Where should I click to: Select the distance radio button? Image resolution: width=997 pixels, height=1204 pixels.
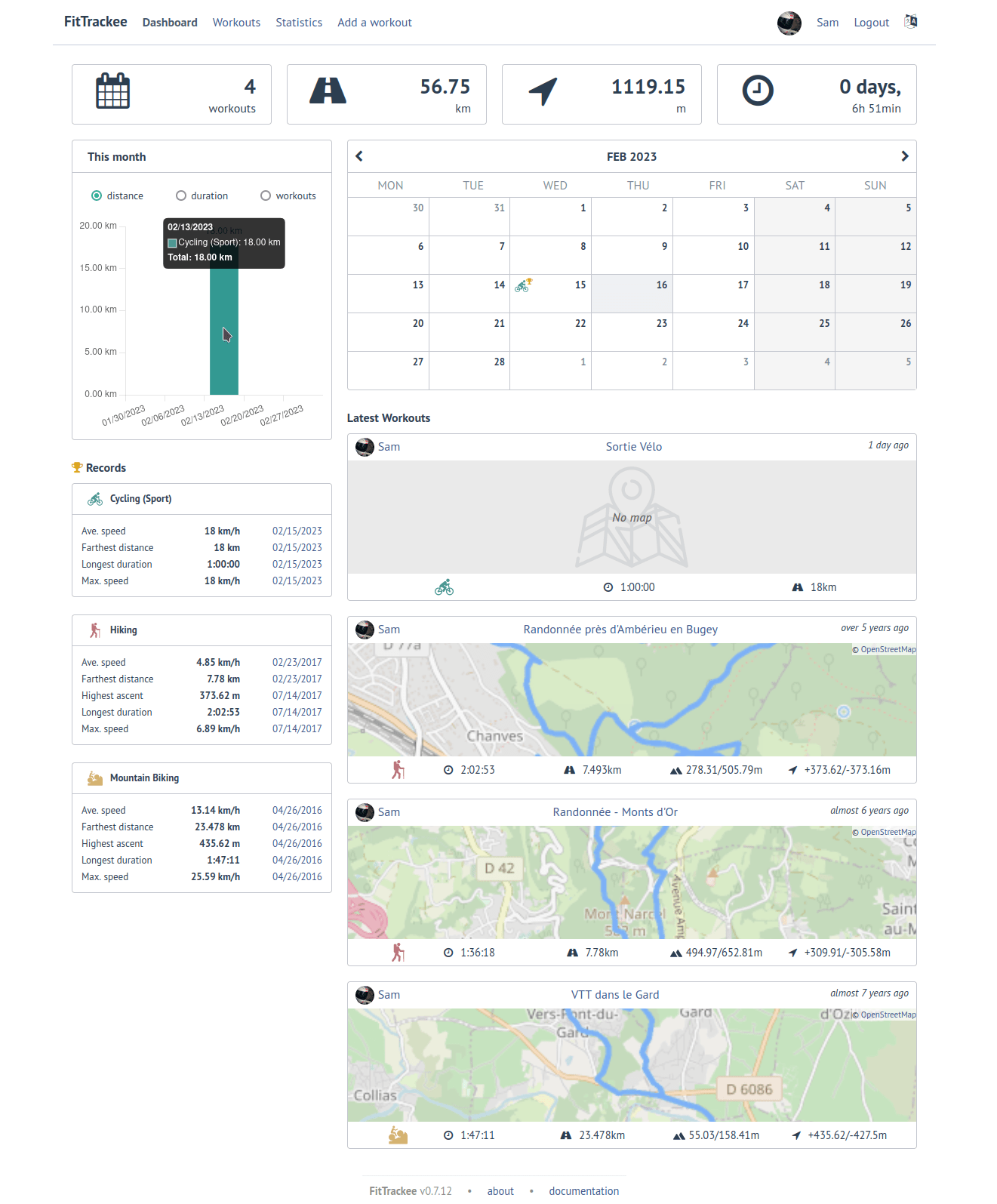click(x=97, y=196)
